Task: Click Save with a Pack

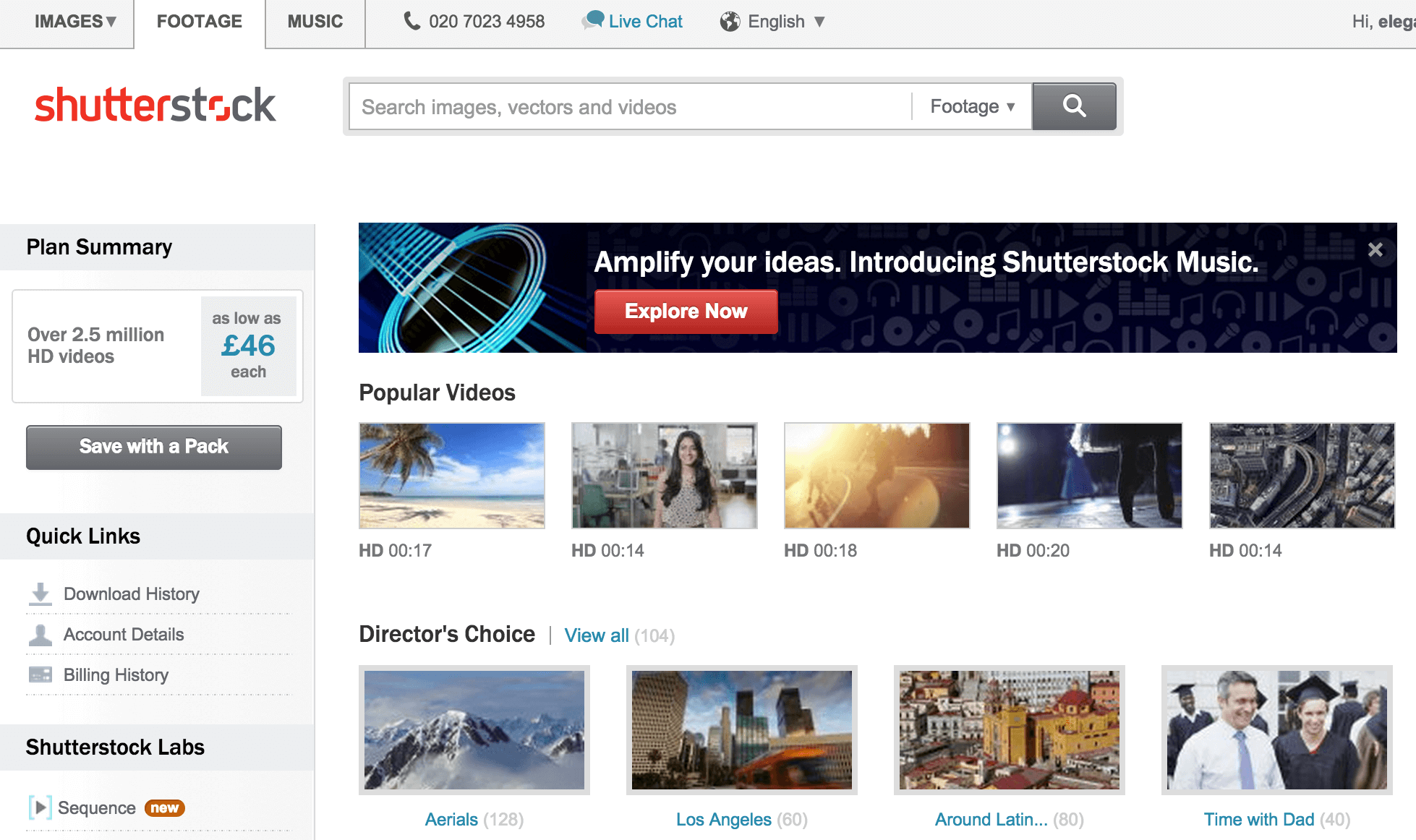Action: [x=153, y=447]
